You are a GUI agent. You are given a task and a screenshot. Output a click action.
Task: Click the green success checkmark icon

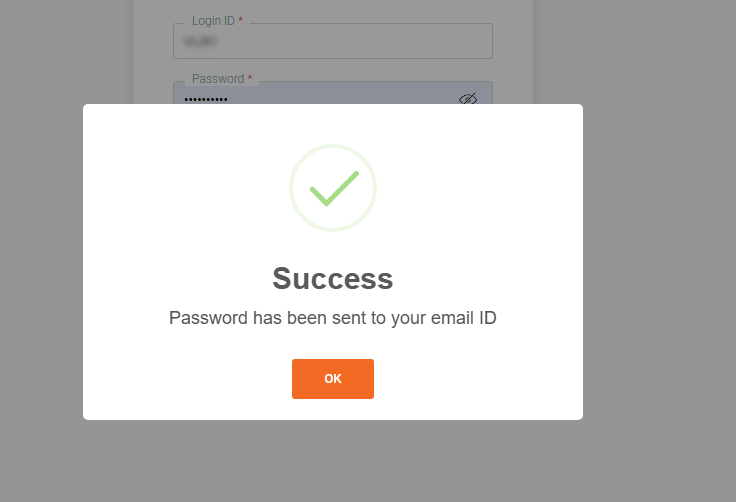334,188
